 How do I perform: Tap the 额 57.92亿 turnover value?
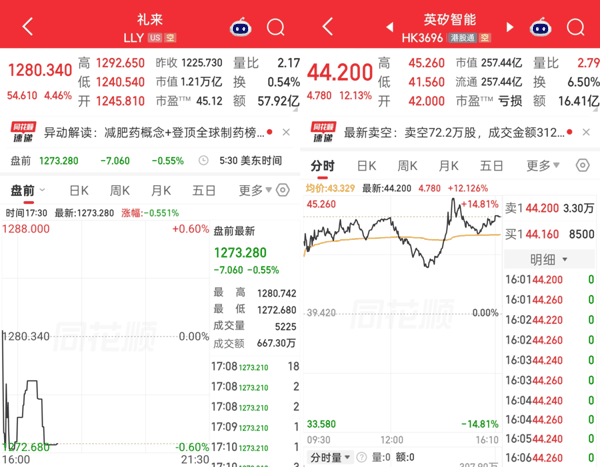point(266,101)
